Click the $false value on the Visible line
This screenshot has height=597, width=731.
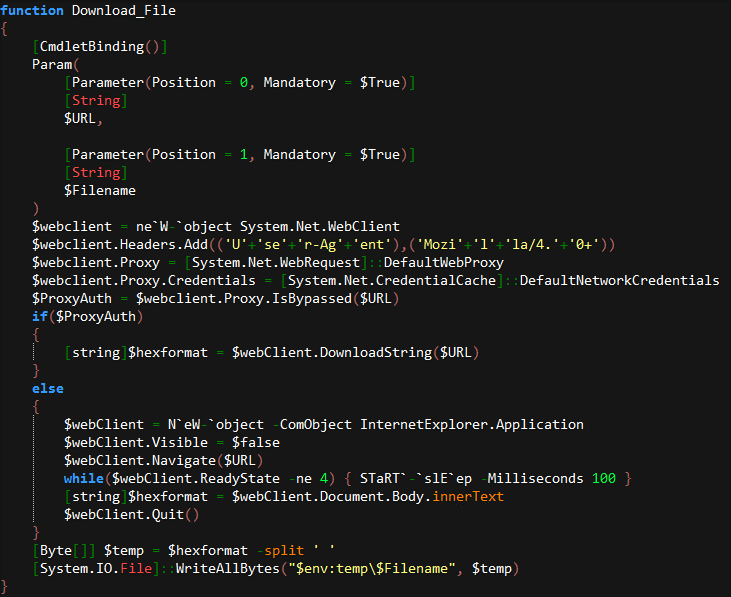point(255,443)
